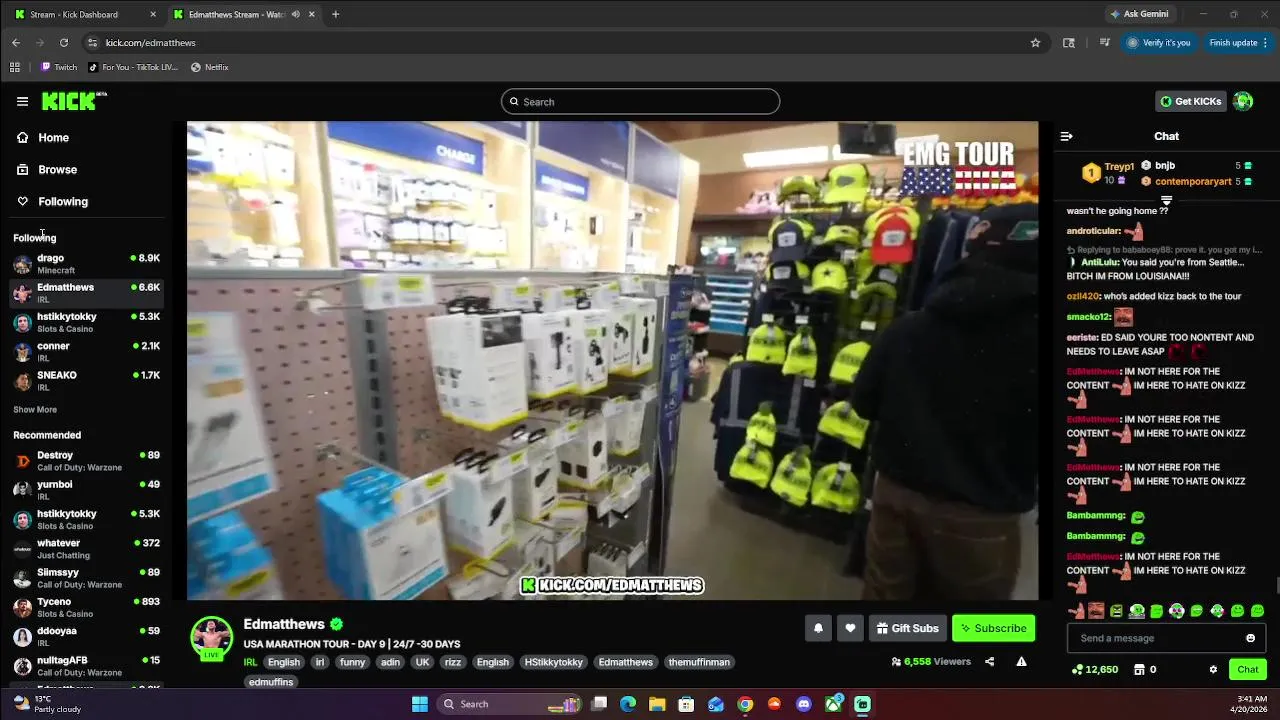The height and width of the screenshot is (720, 1280).
Task: Open the Chrome apps grid icon
Action: pos(14,67)
